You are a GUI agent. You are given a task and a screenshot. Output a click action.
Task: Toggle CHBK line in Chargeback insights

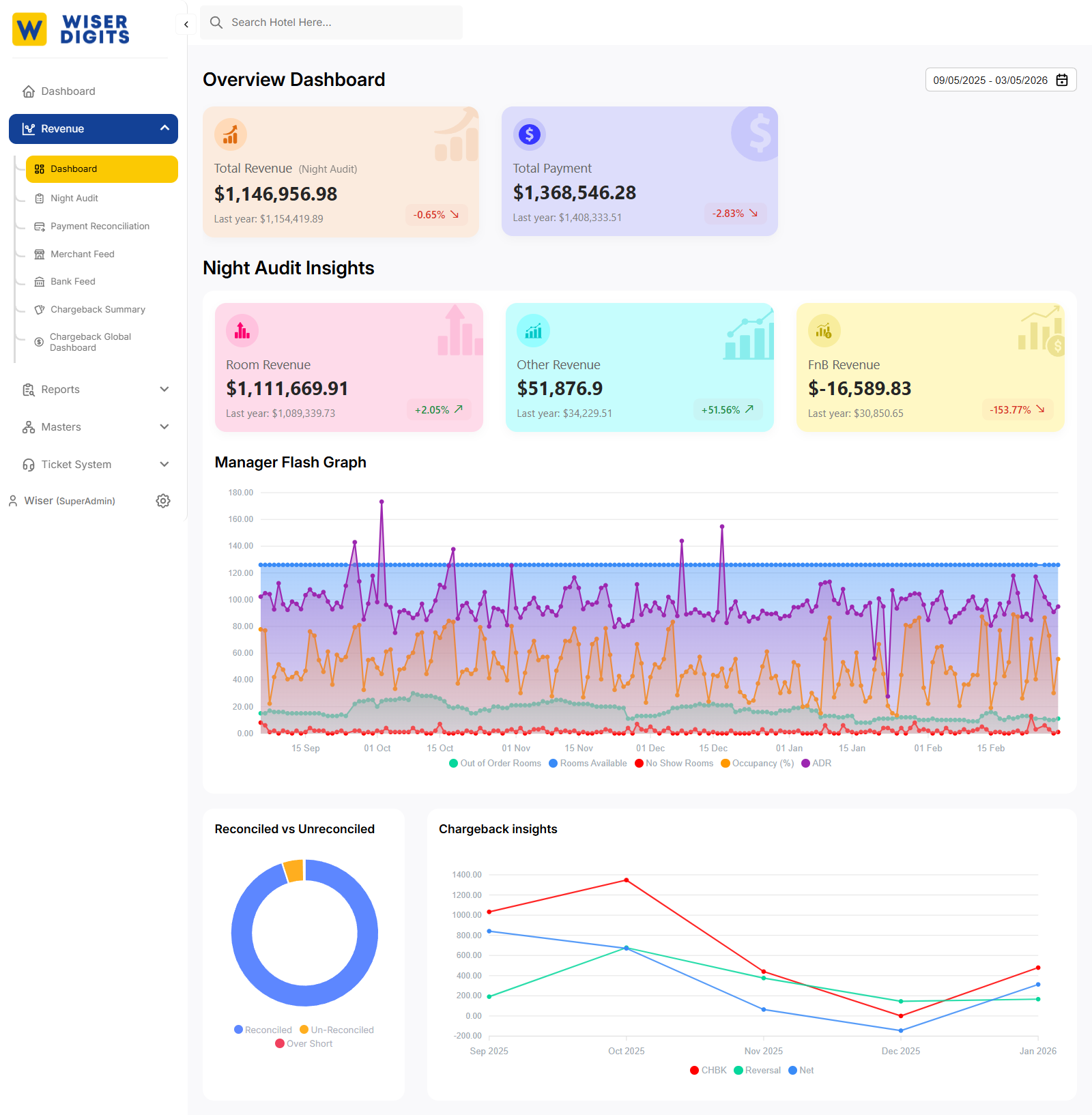708,1070
